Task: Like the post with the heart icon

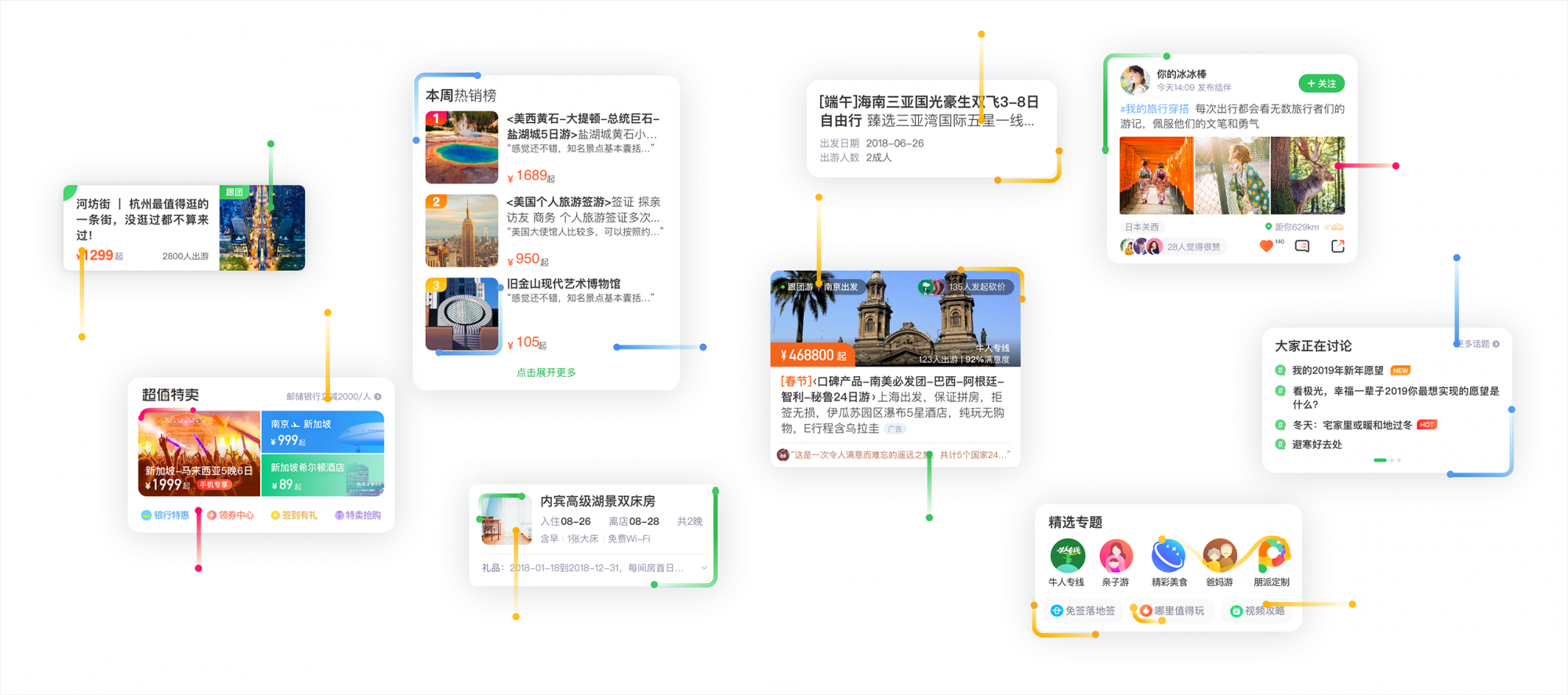Action: (x=1266, y=247)
